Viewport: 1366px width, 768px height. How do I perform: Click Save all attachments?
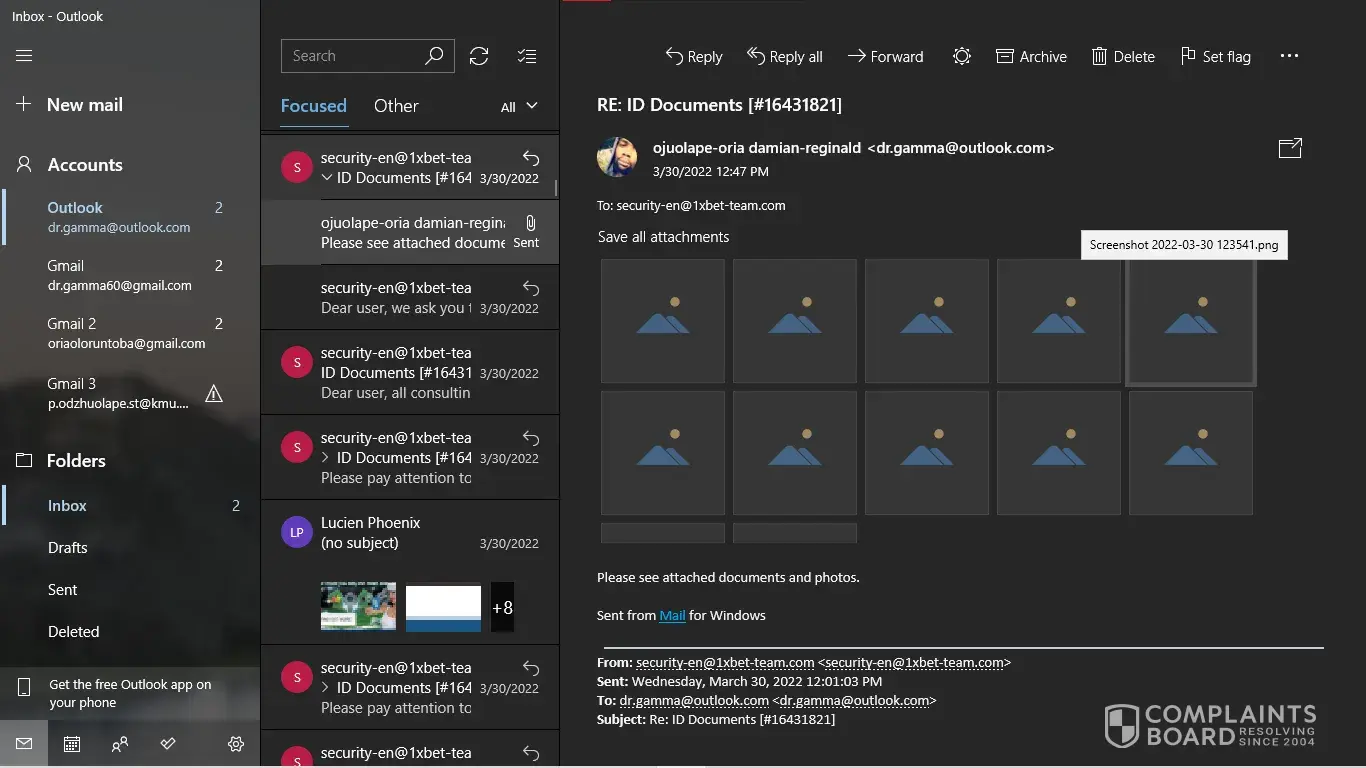[663, 237]
